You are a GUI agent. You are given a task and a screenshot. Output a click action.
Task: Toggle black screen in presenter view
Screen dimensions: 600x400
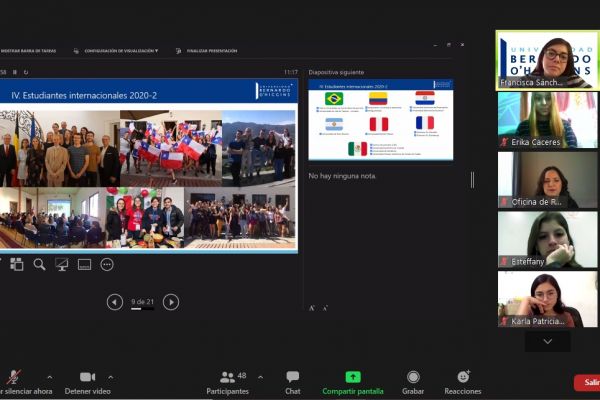point(62,265)
